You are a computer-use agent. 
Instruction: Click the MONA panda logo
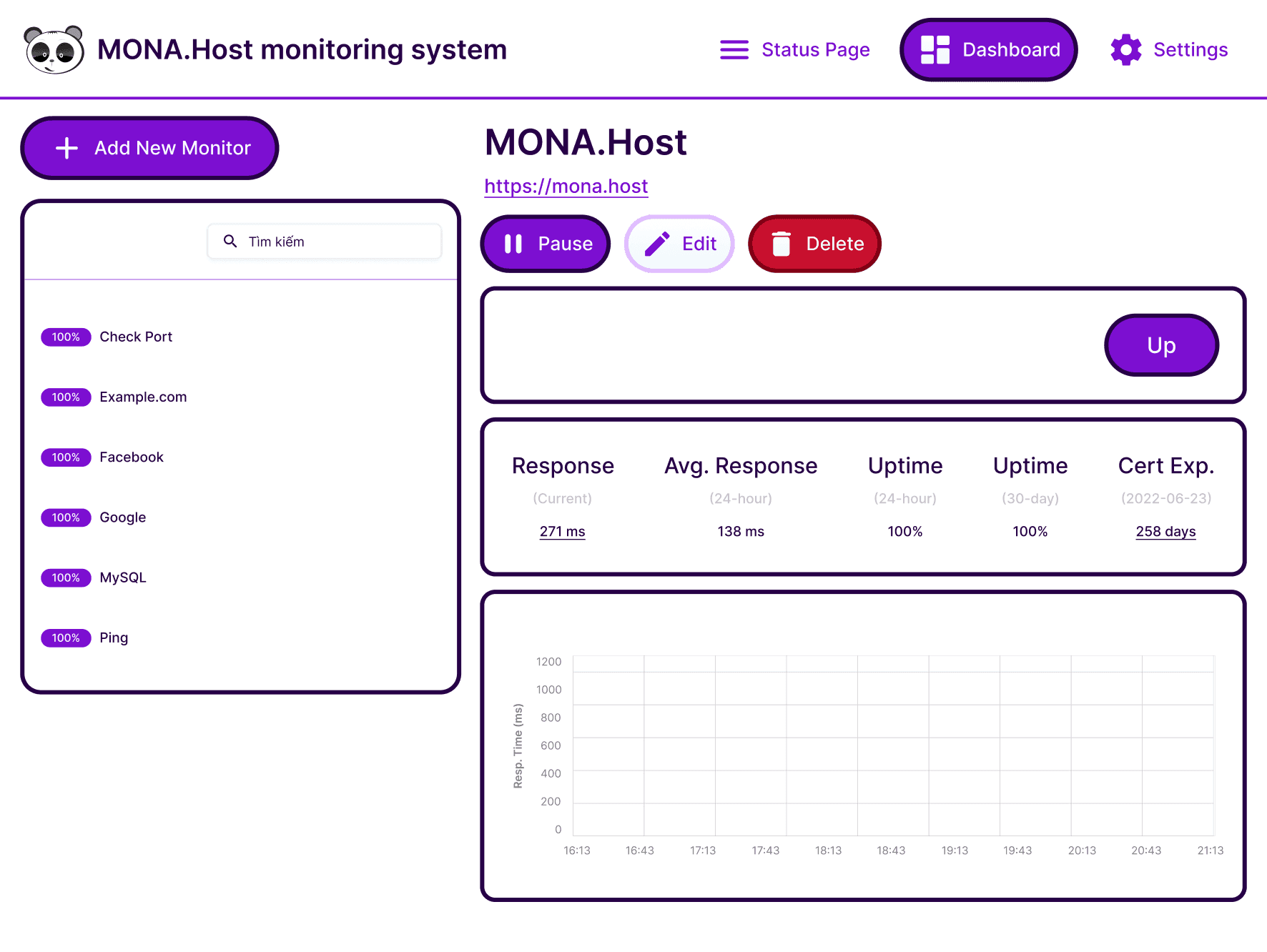coord(54,49)
